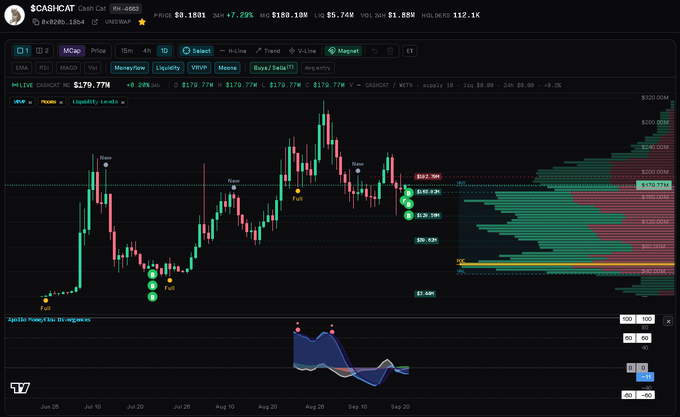Click the Sep 20 date axis label

click(400, 407)
